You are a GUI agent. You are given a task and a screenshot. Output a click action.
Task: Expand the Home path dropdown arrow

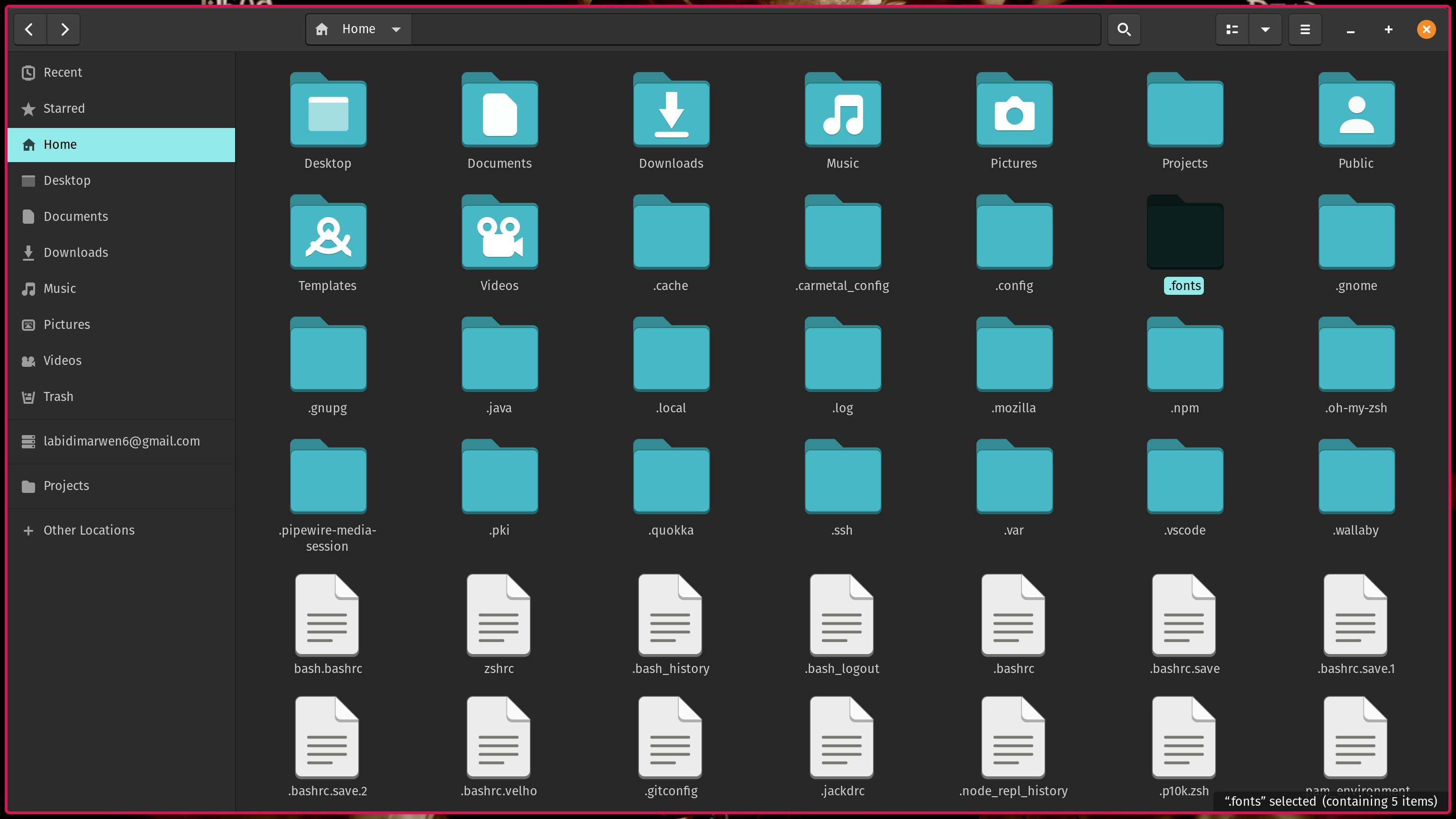pos(396,29)
